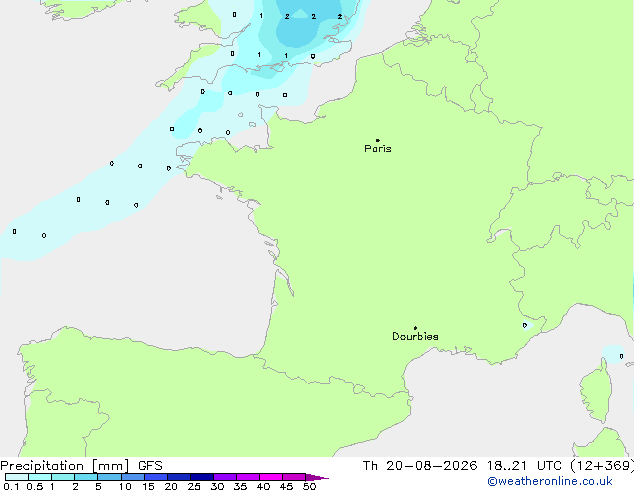
Task: Click the '(12+369)' forecast hour text
Action: (602, 466)
